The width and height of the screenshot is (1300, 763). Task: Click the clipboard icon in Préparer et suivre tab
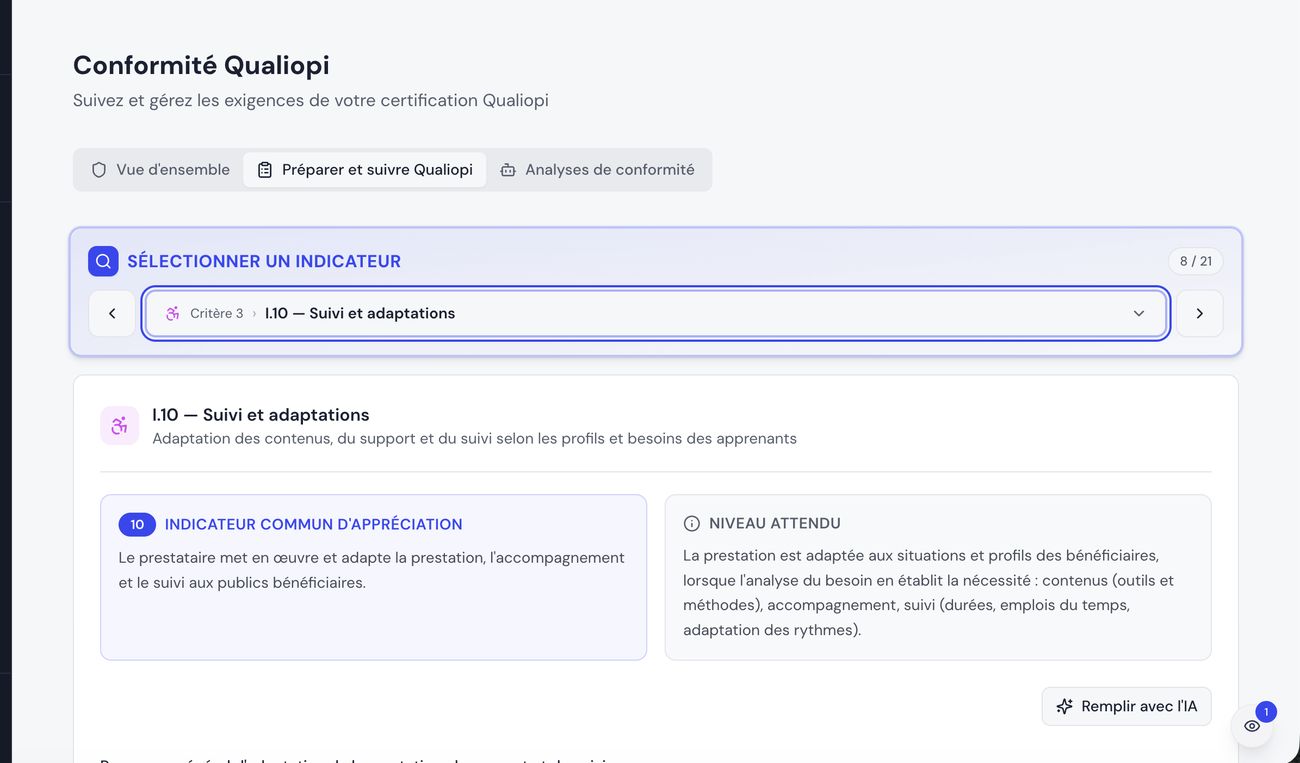265,170
